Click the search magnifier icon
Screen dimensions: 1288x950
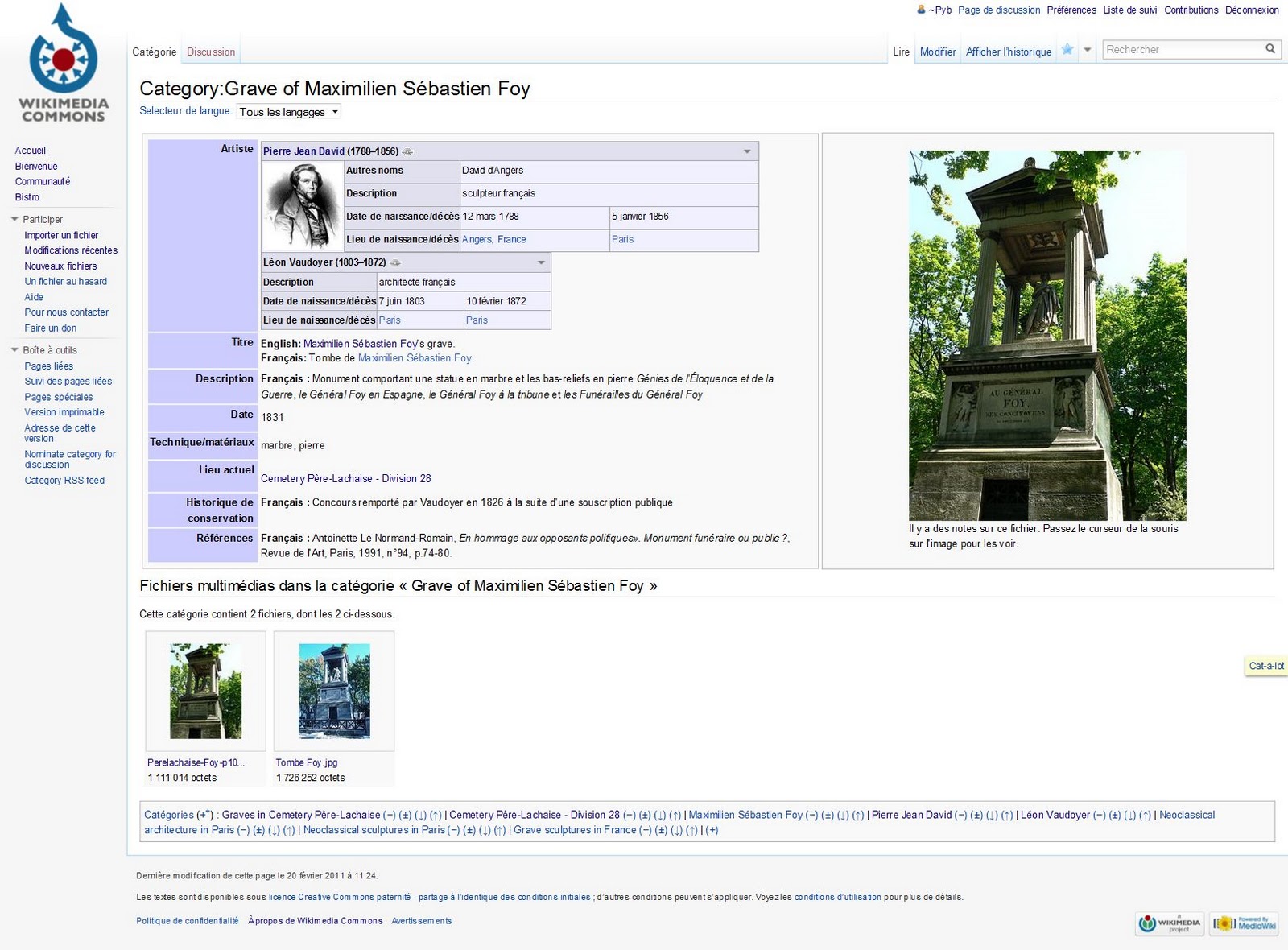1270,49
